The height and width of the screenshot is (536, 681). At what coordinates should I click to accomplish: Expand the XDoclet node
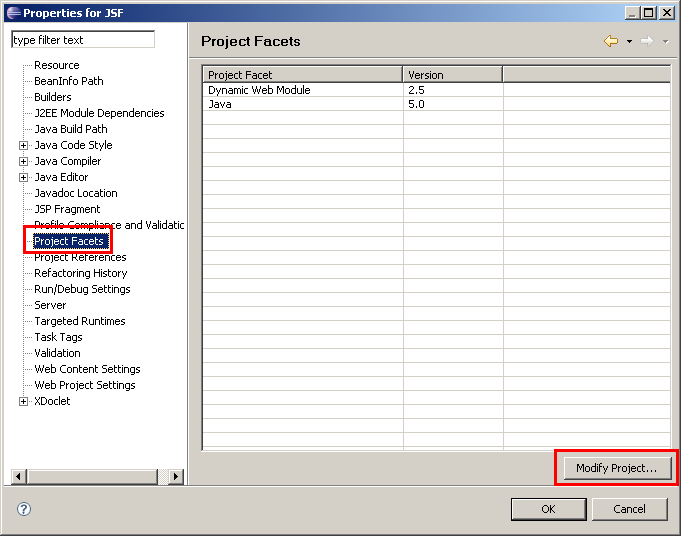23,401
